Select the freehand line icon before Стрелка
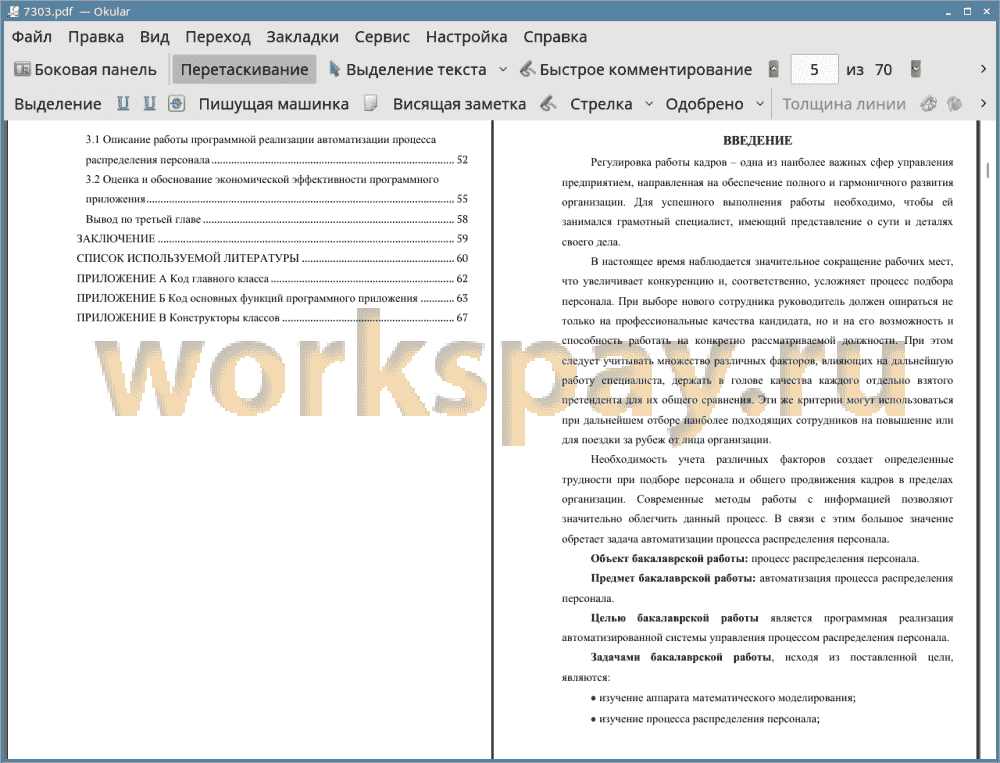Image resolution: width=1000 pixels, height=763 pixels. pos(548,103)
